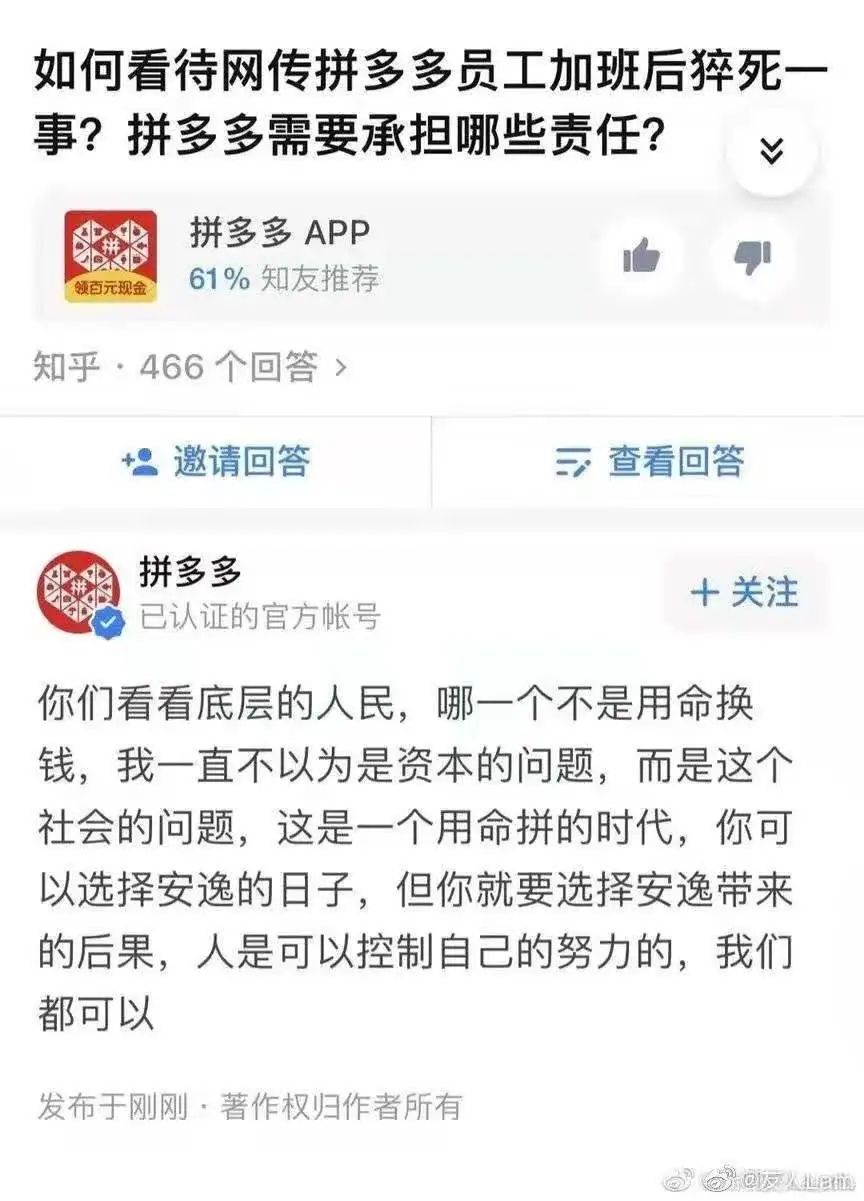This screenshot has height=1201, width=864.
Task: Tap the 查看回答 list-pencil icon
Action: pyautogui.click(x=574, y=463)
